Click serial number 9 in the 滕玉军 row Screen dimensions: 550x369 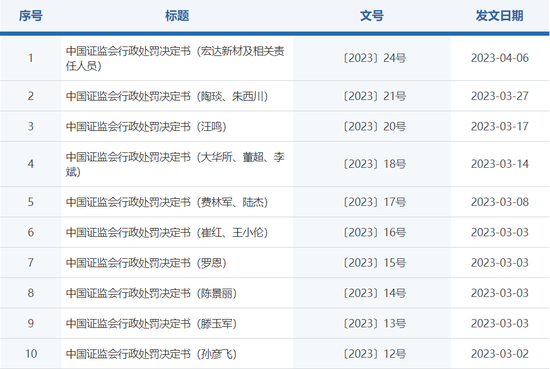pyautogui.click(x=31, y=323)
